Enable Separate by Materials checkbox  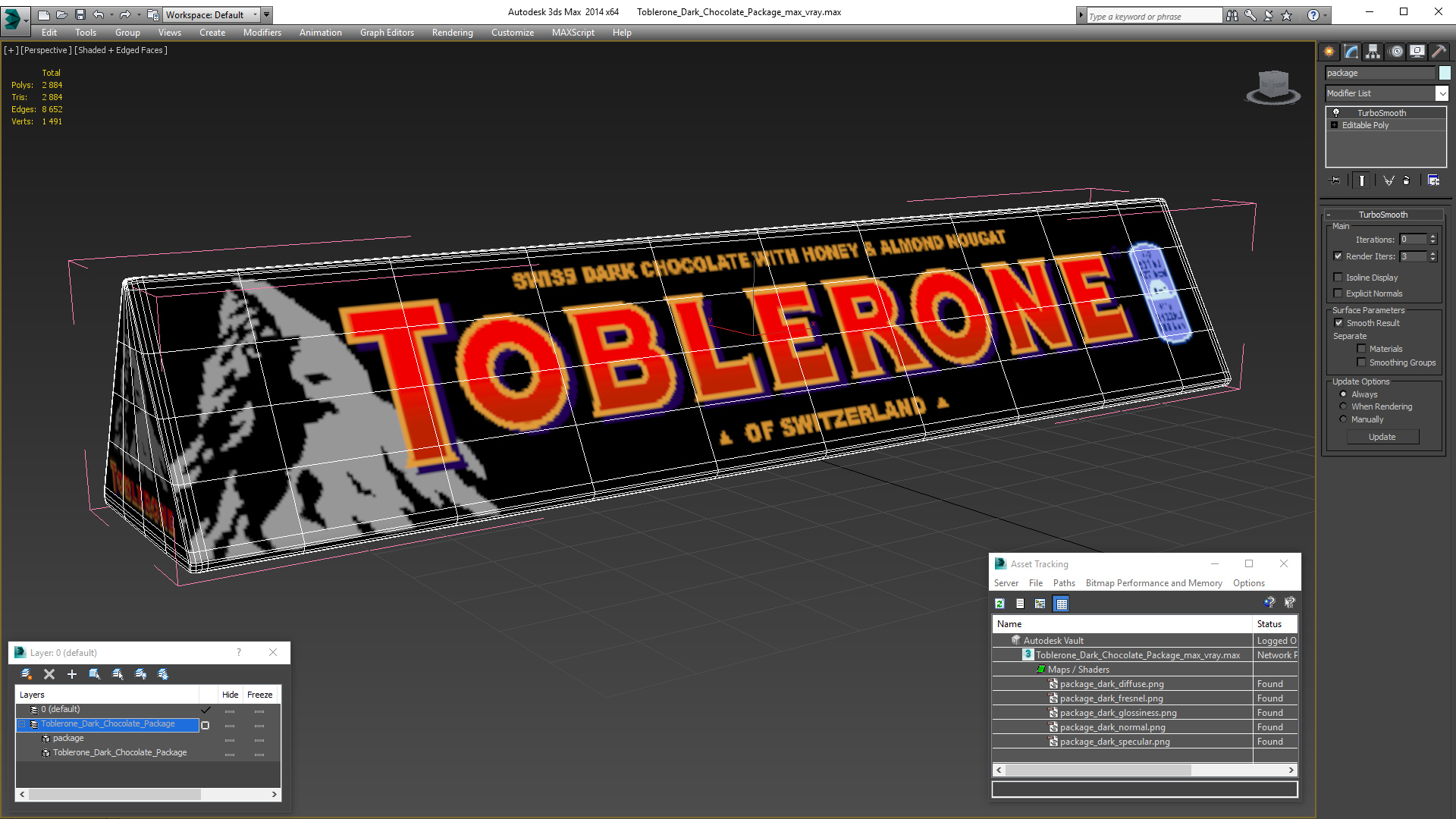click(1362, 349)
